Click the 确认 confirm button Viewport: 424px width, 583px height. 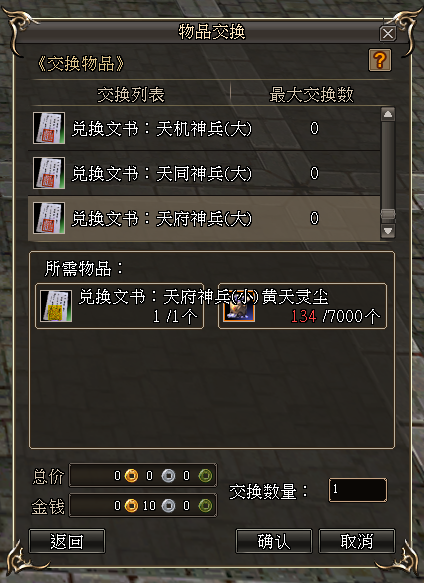[x=274, y=541]
